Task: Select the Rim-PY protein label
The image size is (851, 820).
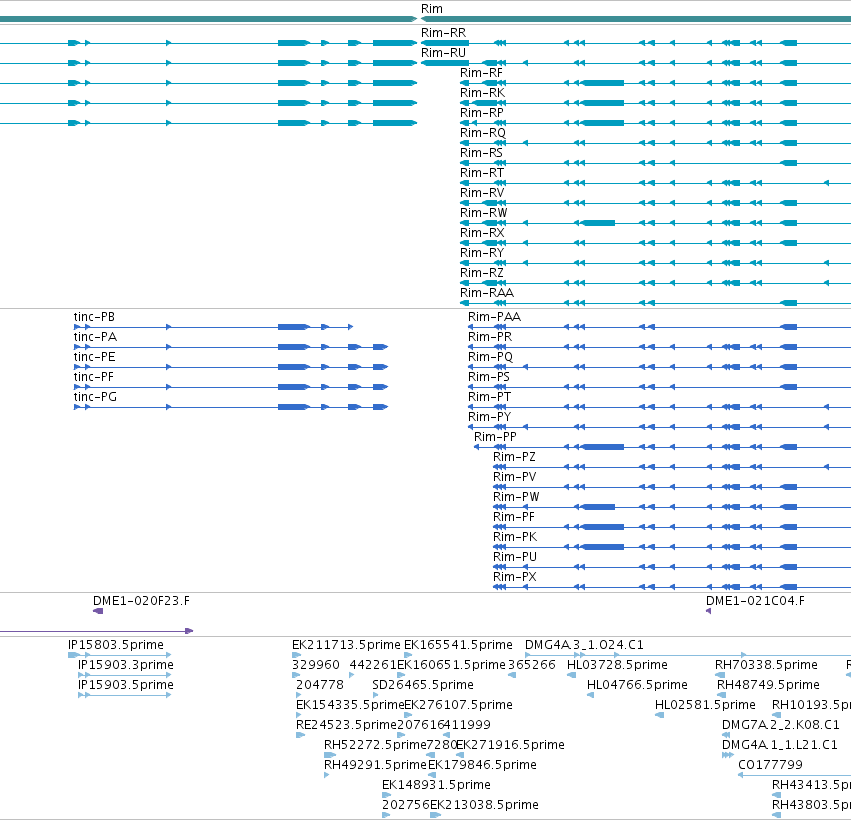Action: point(490,417)
